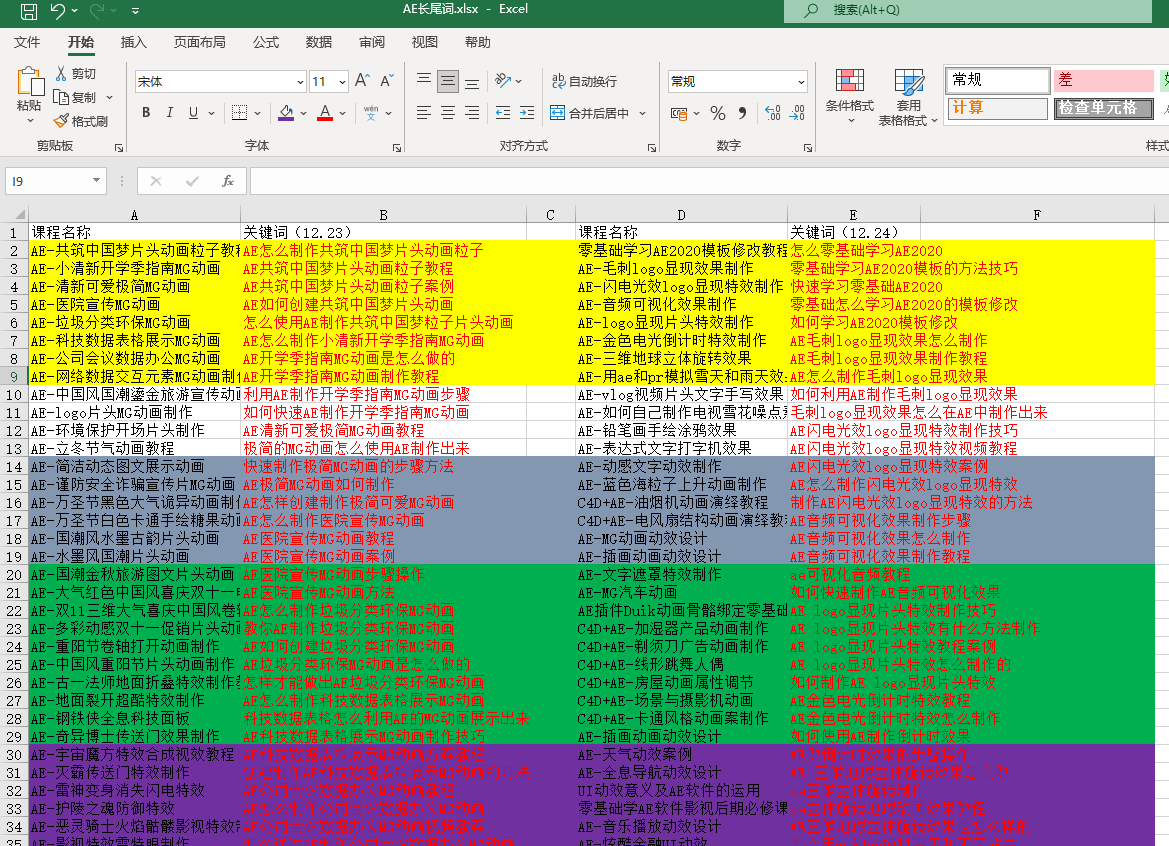Click the red font color A icon
The height and width of the screenshot is (846, 1169).
[325, 113]
